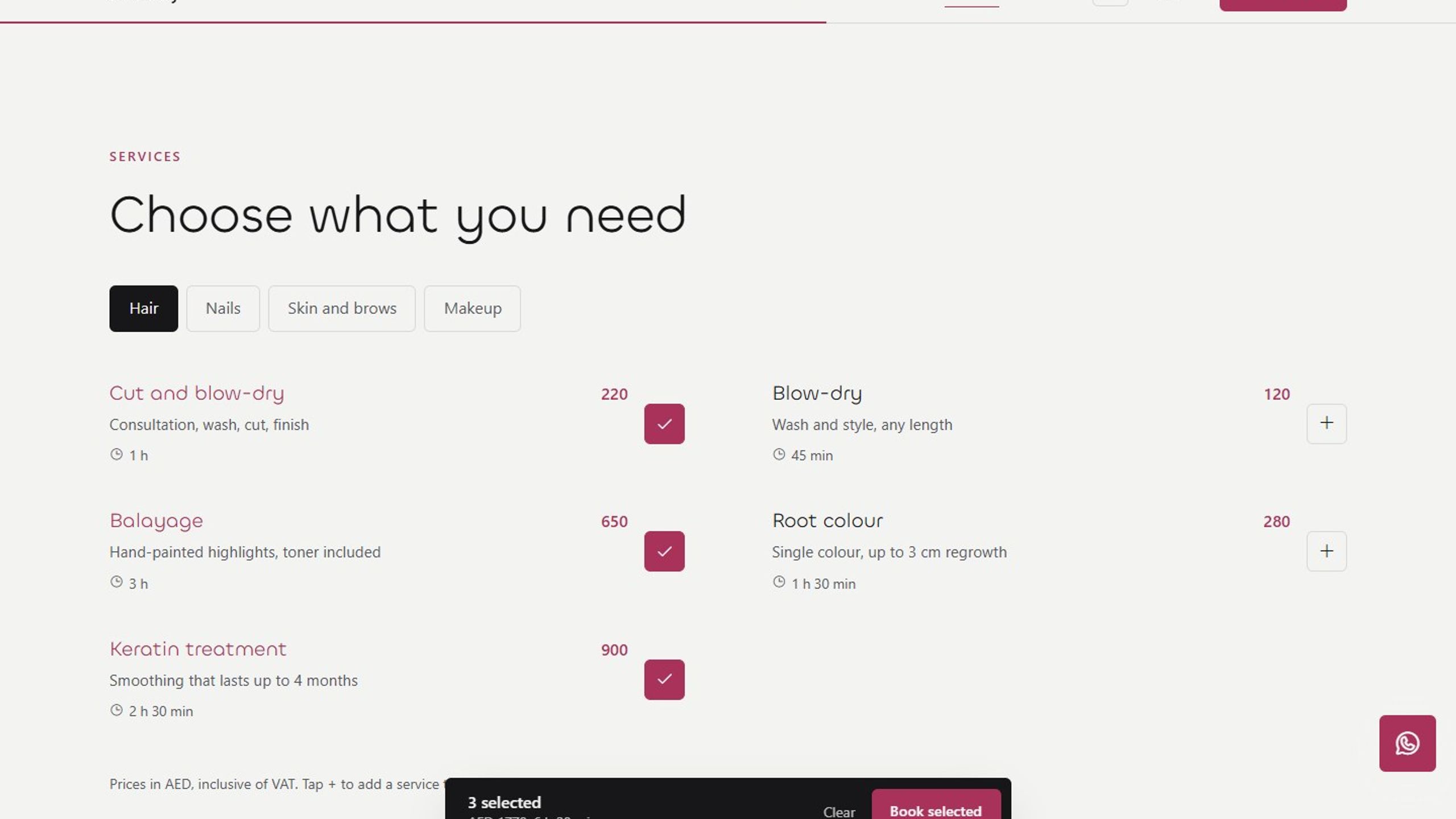Click the 220 price of Cut and blow-dry

pos(614,394)
